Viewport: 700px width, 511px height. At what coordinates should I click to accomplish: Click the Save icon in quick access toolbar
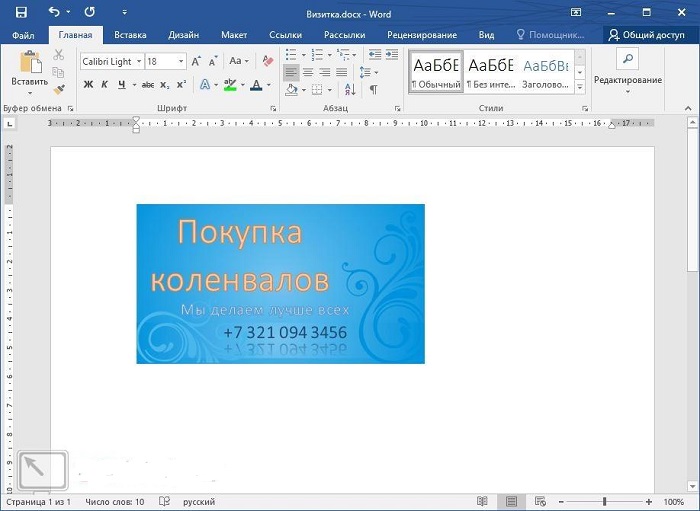[x=21, y=12]
